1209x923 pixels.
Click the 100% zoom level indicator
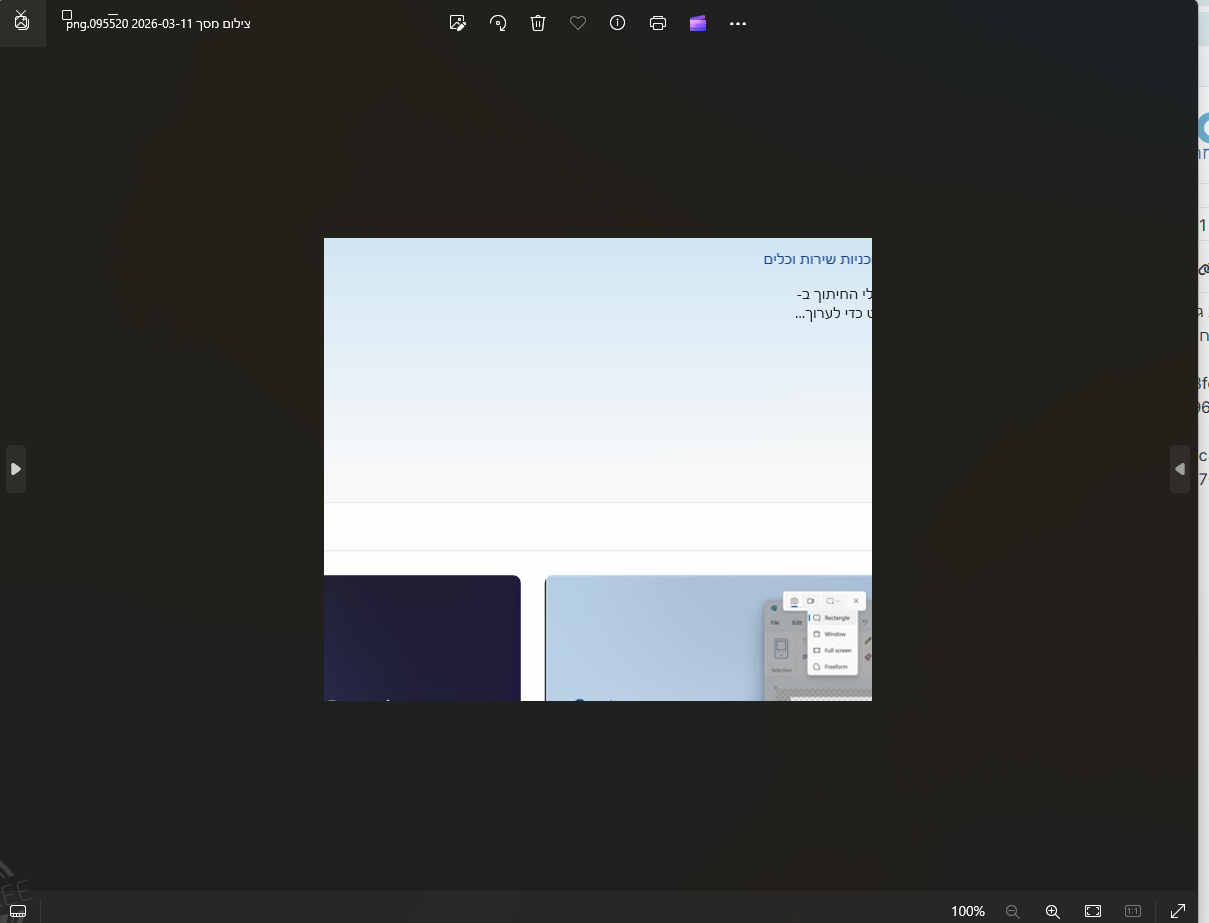[x=967, y=911]
